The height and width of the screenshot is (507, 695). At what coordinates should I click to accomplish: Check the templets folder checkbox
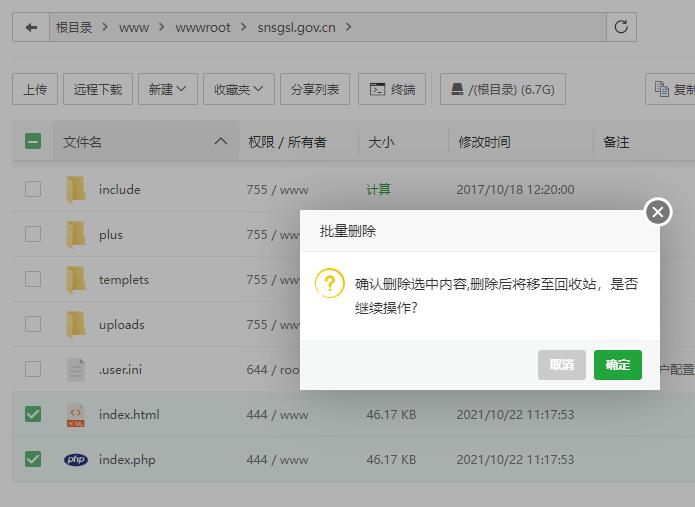(33, 279)
